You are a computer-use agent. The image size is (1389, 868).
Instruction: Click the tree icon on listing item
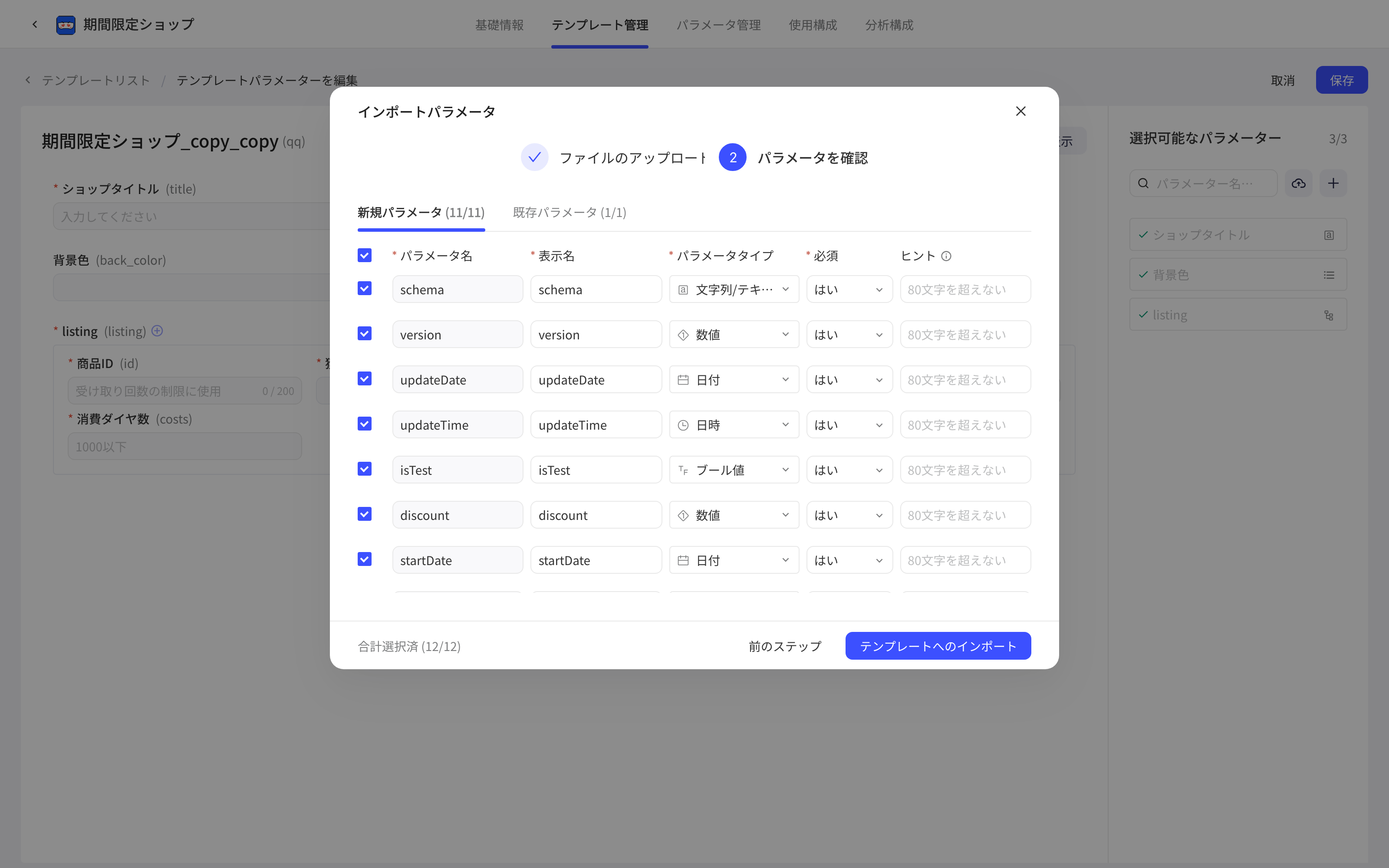point(1329,315)
